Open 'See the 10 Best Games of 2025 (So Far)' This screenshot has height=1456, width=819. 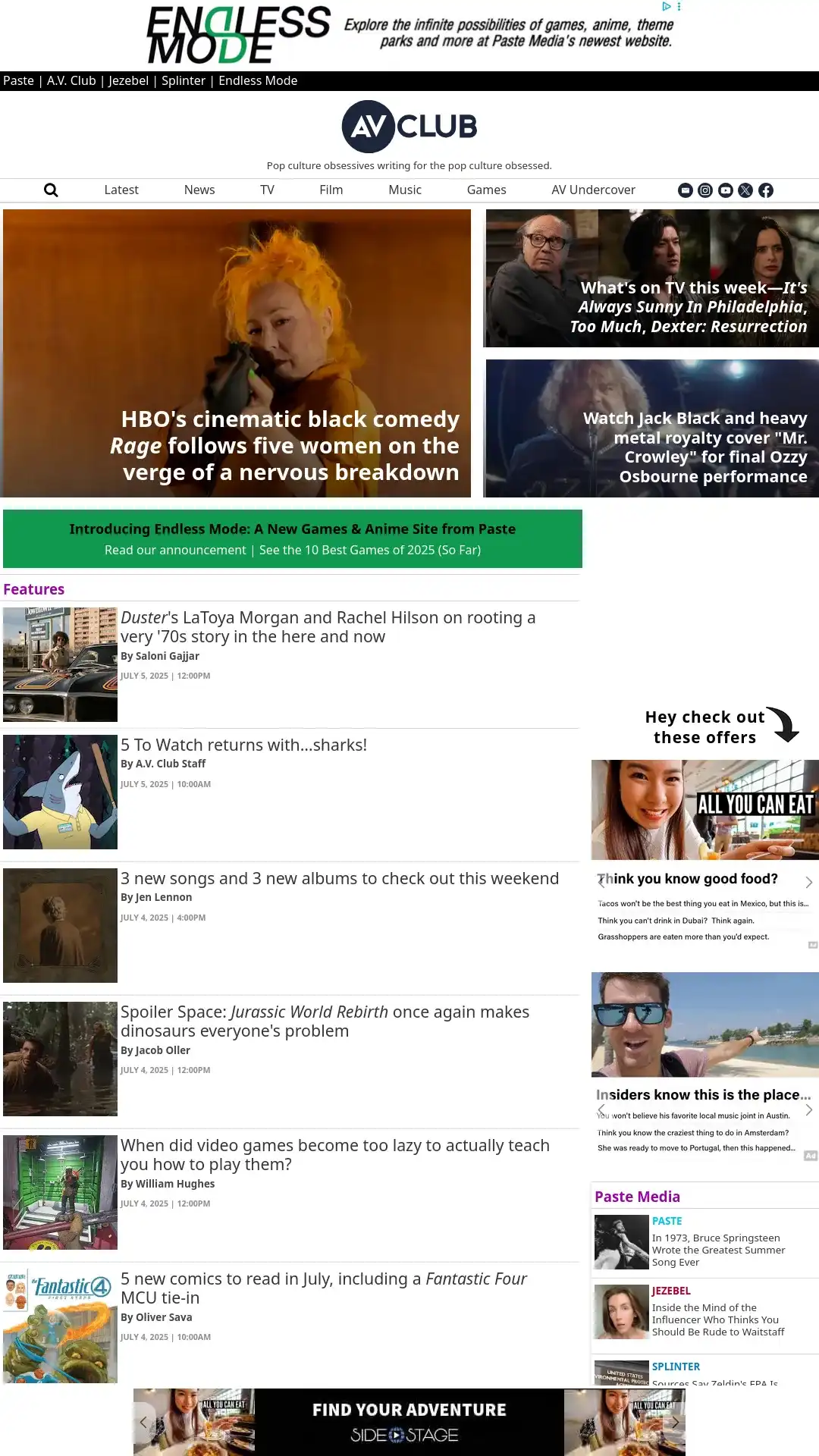(x=370, y=550)
